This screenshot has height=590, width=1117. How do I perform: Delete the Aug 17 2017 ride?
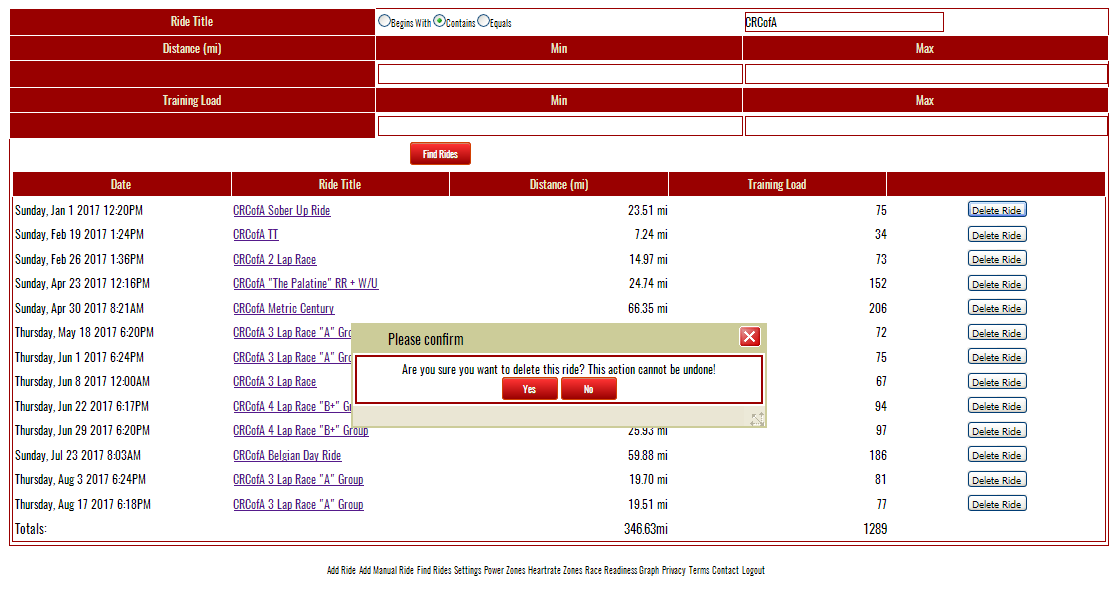pyautogui.click(x=996, y=504)
